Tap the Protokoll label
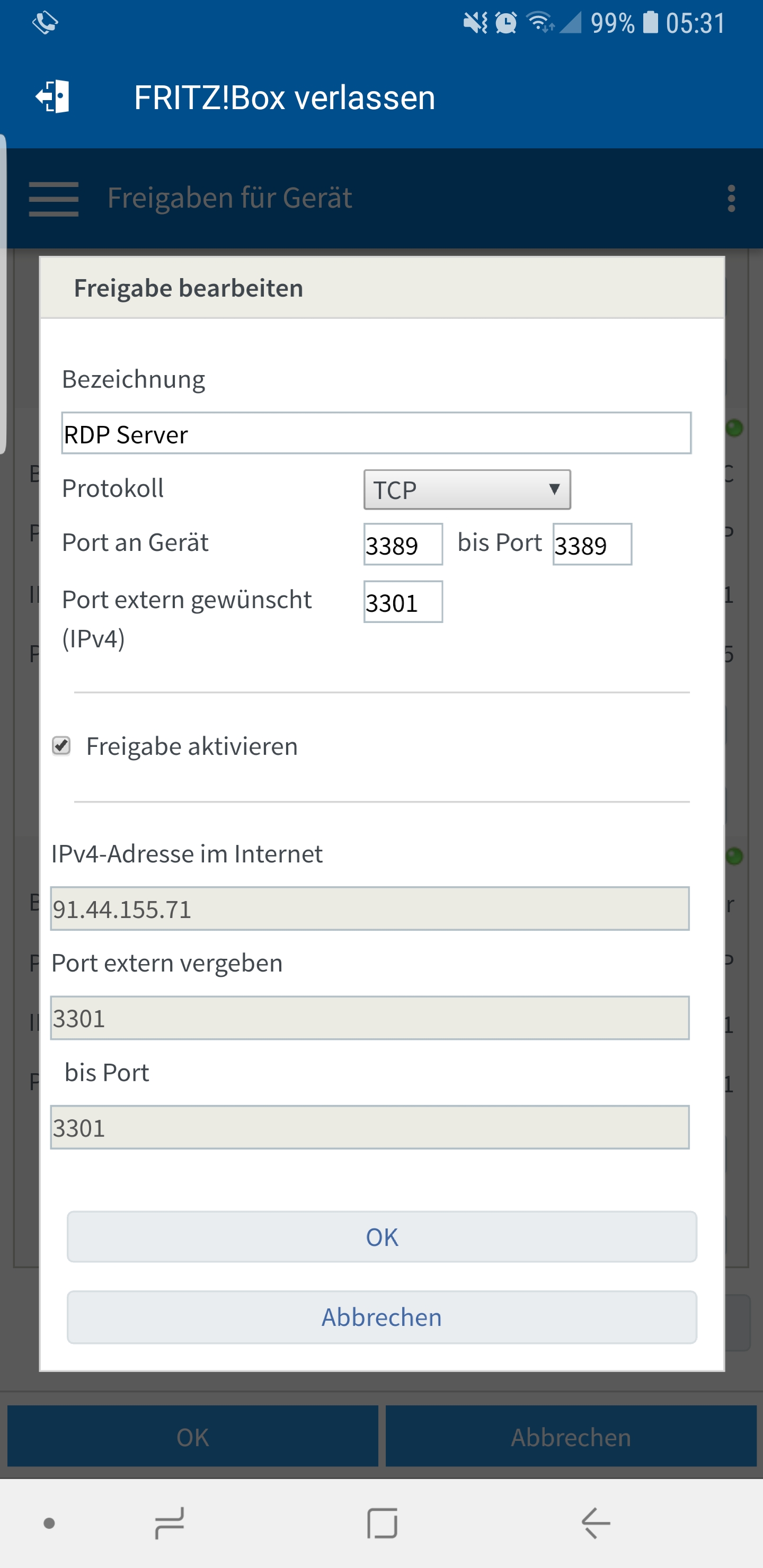 (113, 488)
